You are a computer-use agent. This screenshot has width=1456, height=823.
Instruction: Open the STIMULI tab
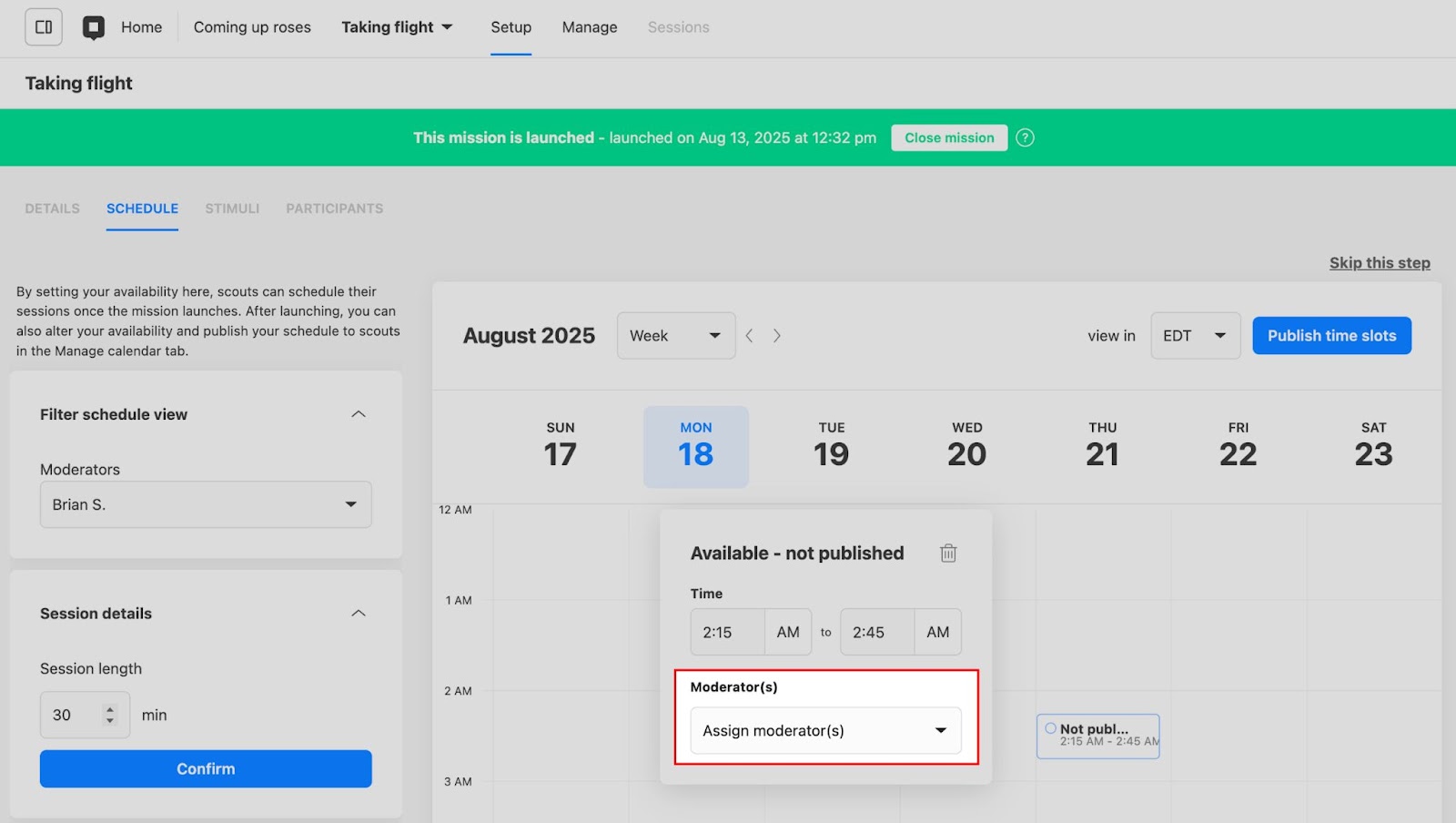[232, 208]
